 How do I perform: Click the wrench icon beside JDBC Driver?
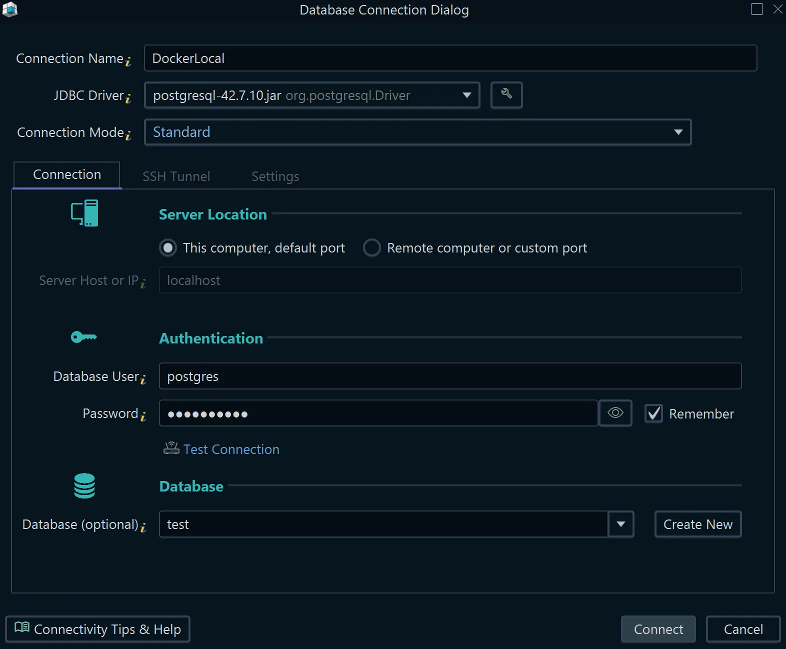[x=506, y=95]
